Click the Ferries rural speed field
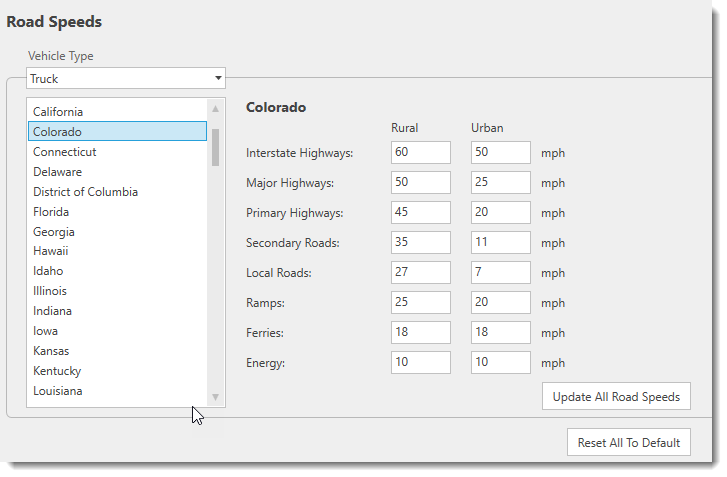This screenshot has width=727, height=477. coord(420,333)
